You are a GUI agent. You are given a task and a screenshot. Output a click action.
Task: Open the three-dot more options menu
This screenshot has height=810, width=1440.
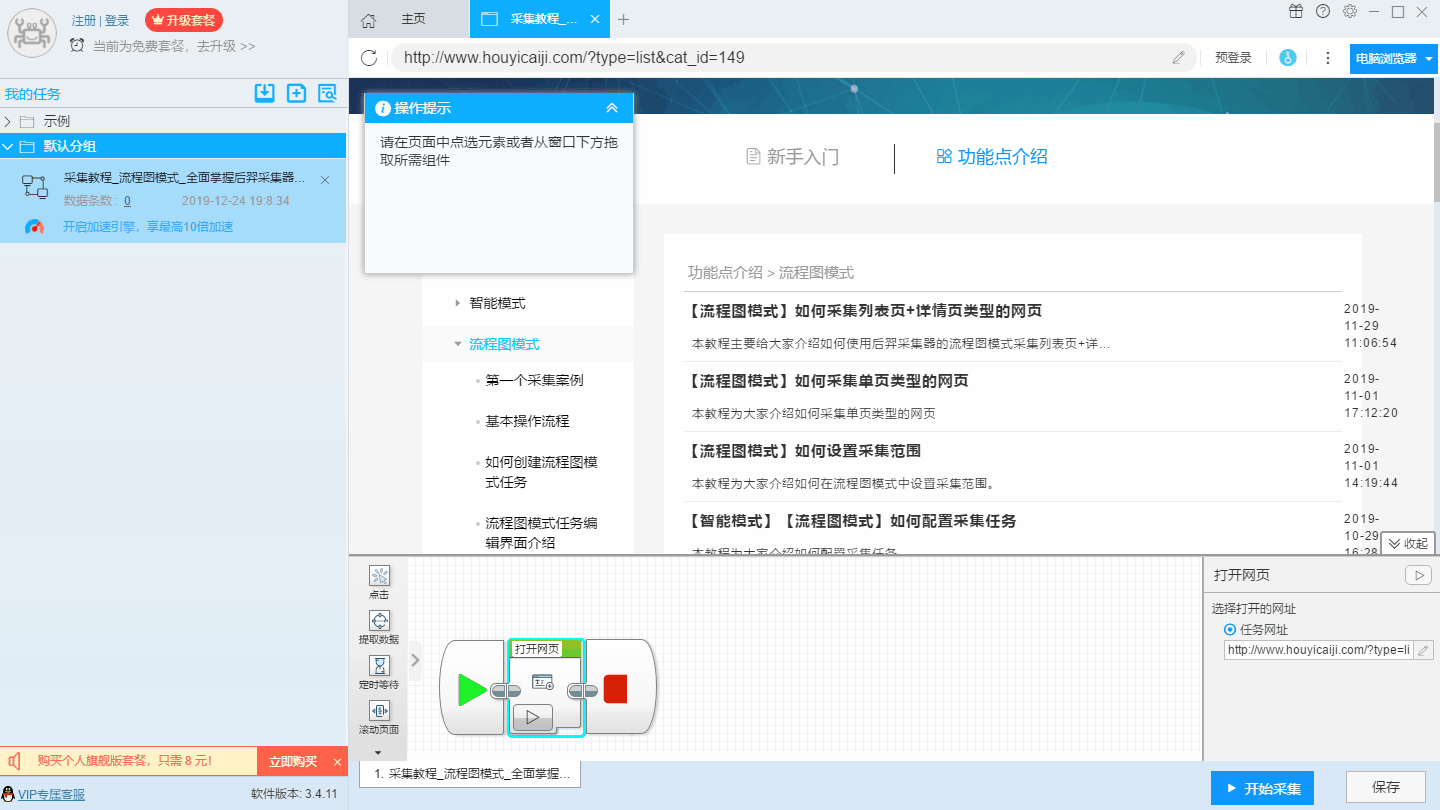pos(1328,58)
